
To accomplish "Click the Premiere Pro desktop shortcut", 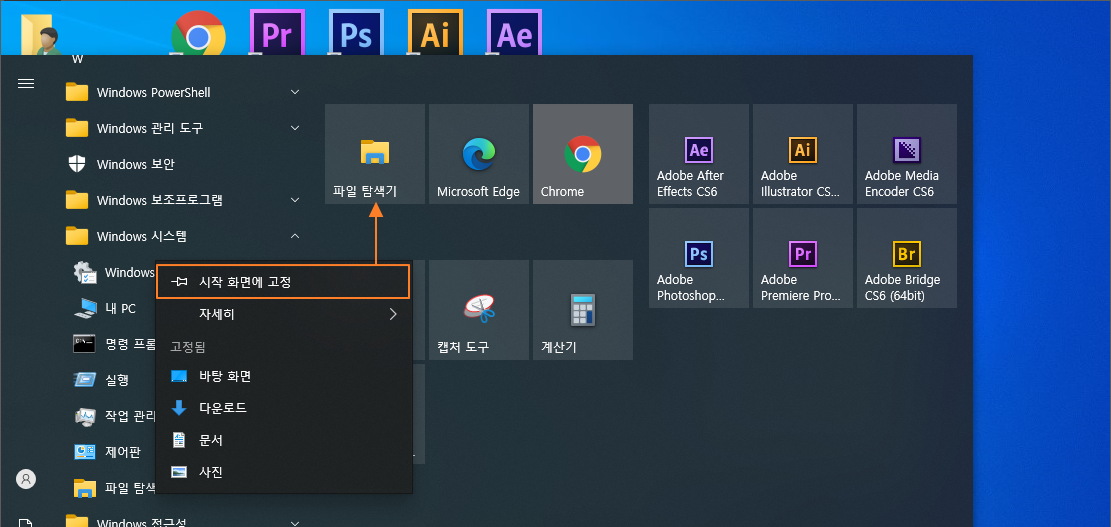I will coord(277,33).
